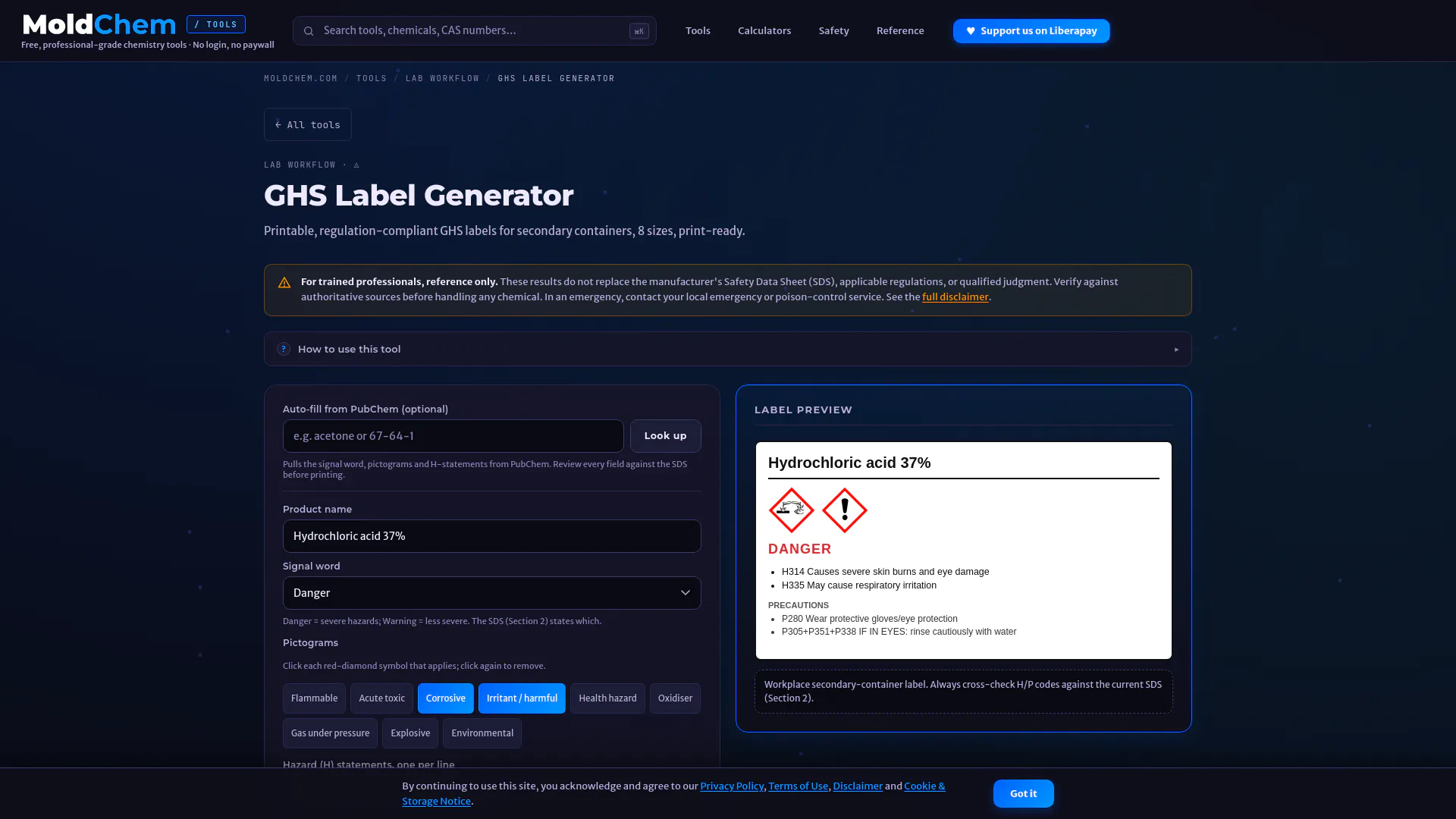Click the P280 precaution line in preview
This screenshot has height=819, width=1456.
[869, 619]
